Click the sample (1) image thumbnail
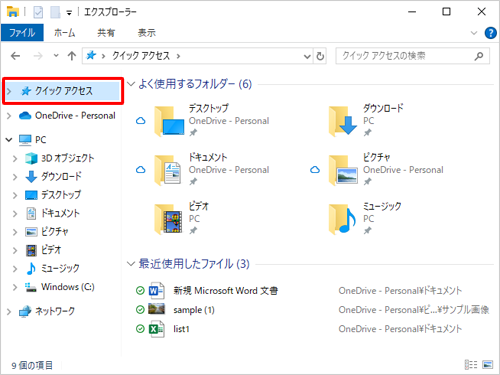 point(156,309)
